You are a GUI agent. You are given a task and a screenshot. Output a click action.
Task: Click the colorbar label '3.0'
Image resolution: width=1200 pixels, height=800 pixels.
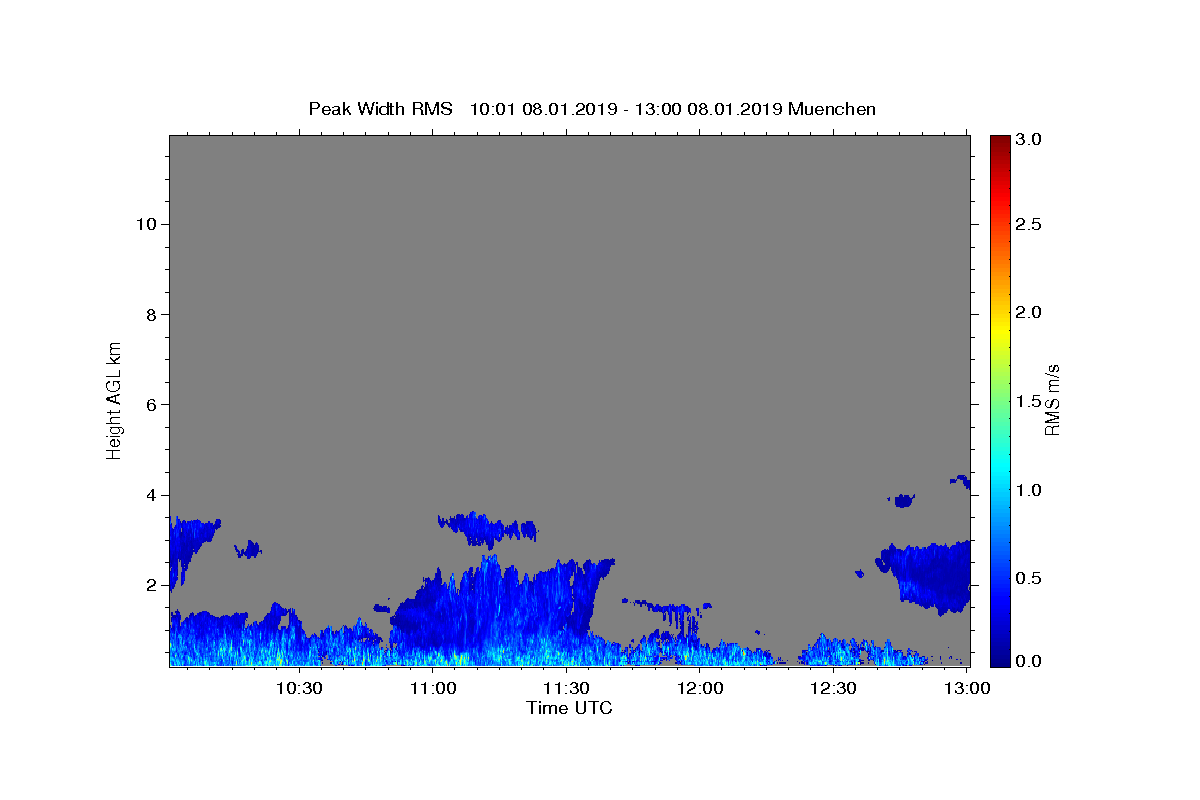click(x=1030, y=139)
